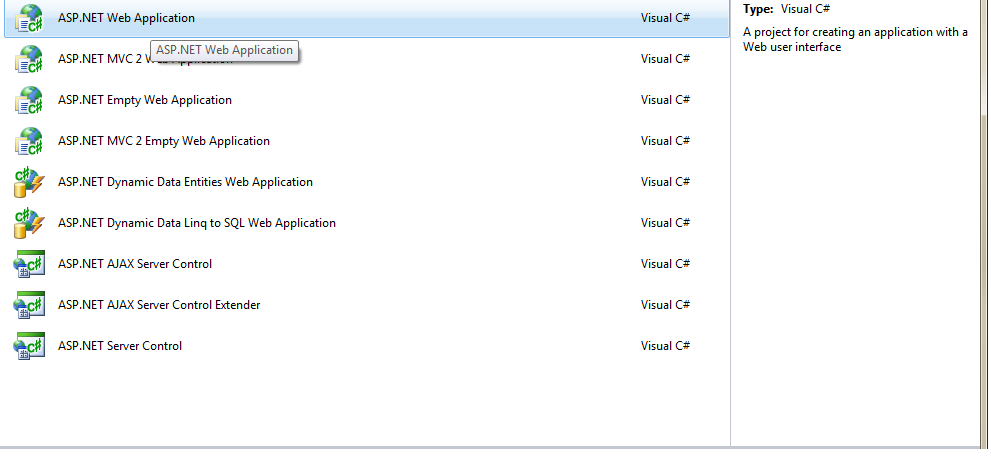Select the ASP.NET AJAX Server Control name
The width and height of the screenshot is (991, 458).
click(135, 264)
